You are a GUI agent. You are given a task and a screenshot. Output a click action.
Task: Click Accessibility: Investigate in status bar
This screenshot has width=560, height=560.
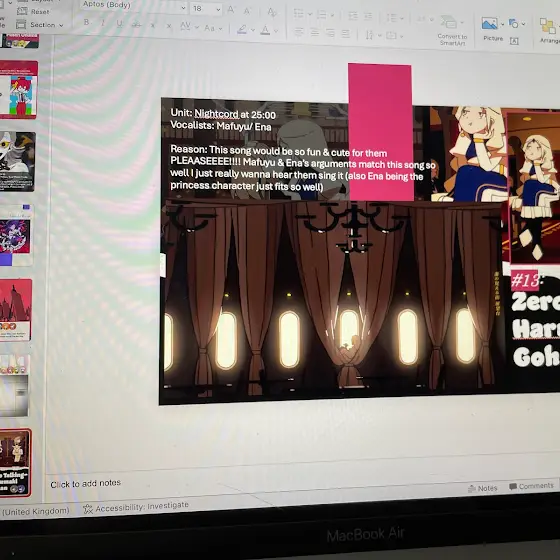(136, 507)
